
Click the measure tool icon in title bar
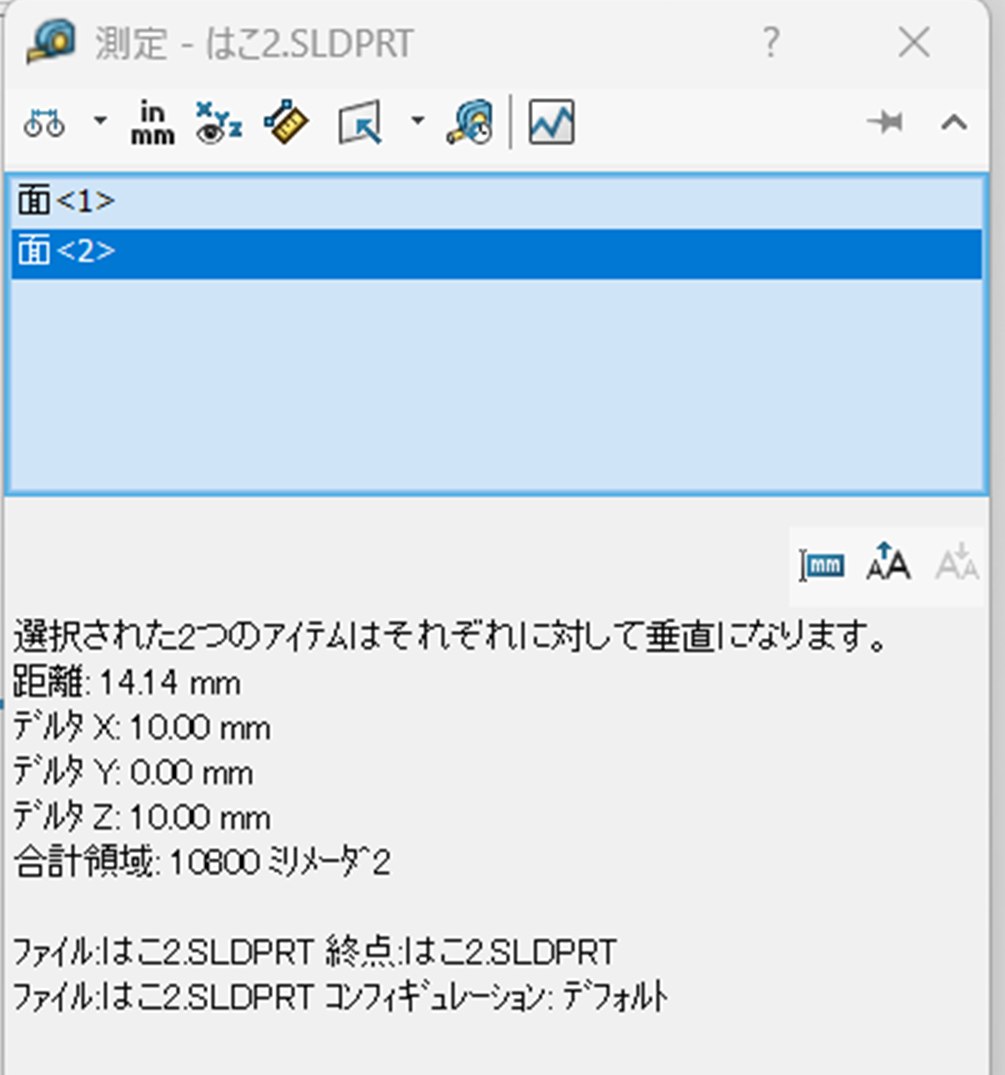coord(51,43)
